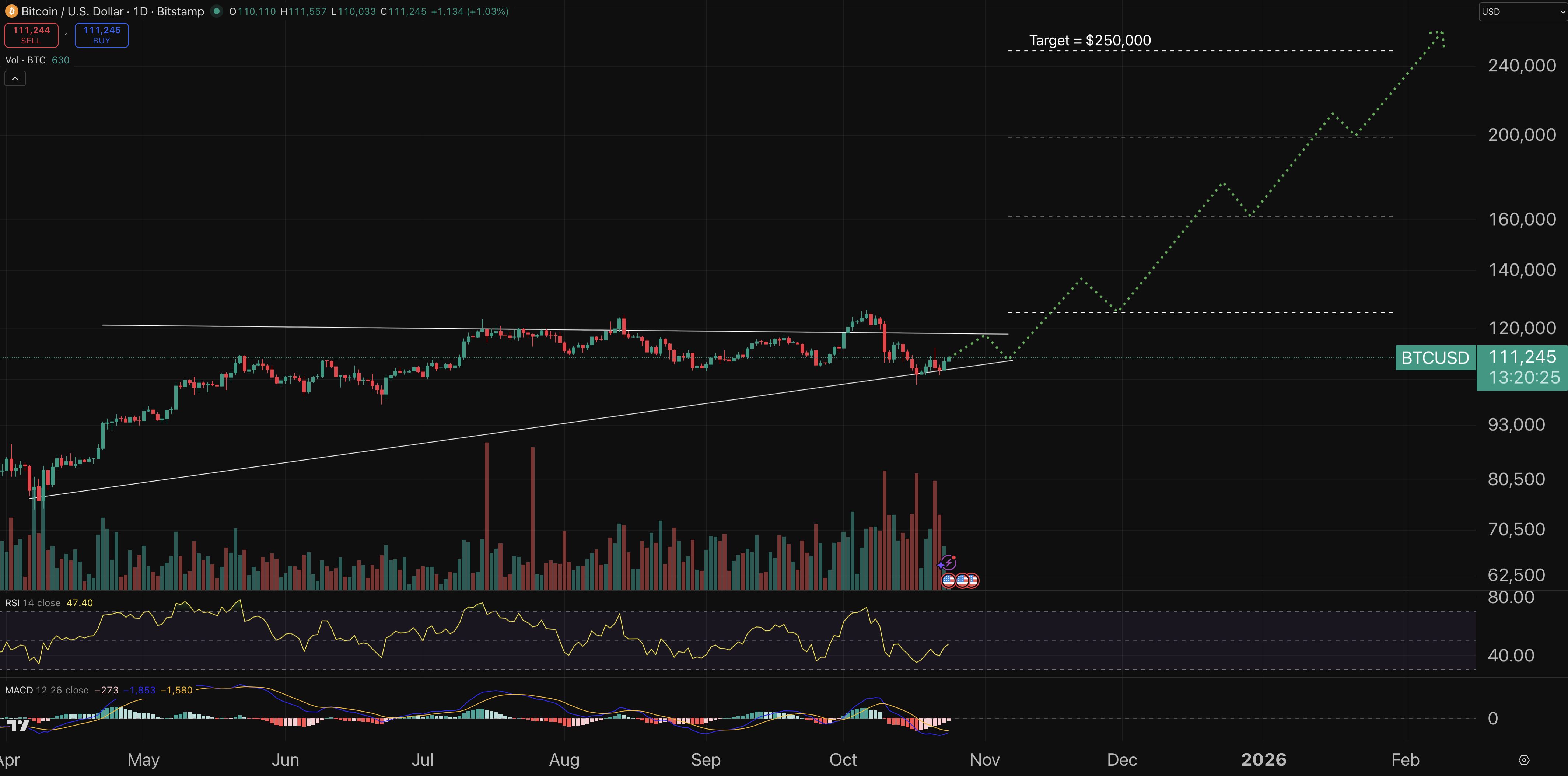Click the Target = $250,000 text annotation
Screen dimensions: 1568x776
coord(1089,41)
